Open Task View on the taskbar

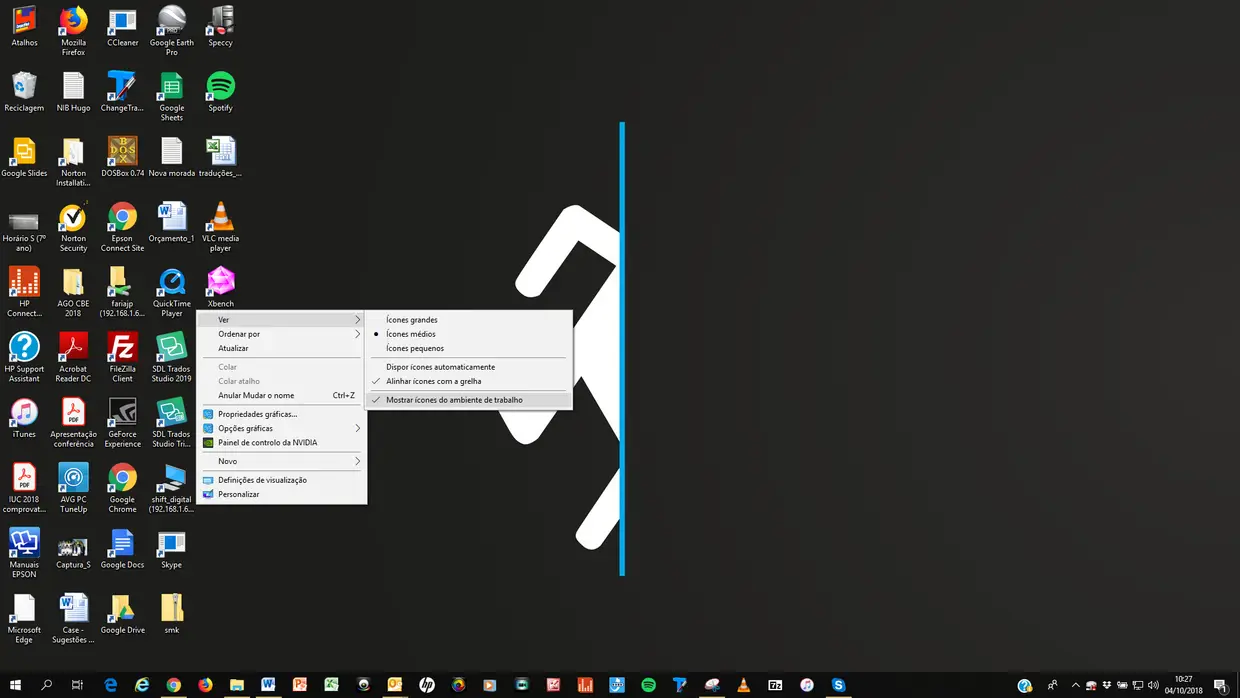tap(77, 685)
